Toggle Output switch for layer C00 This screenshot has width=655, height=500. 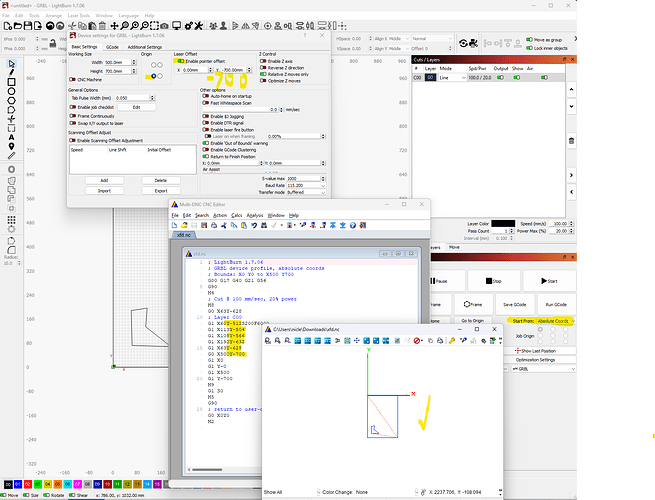[500, 77]
